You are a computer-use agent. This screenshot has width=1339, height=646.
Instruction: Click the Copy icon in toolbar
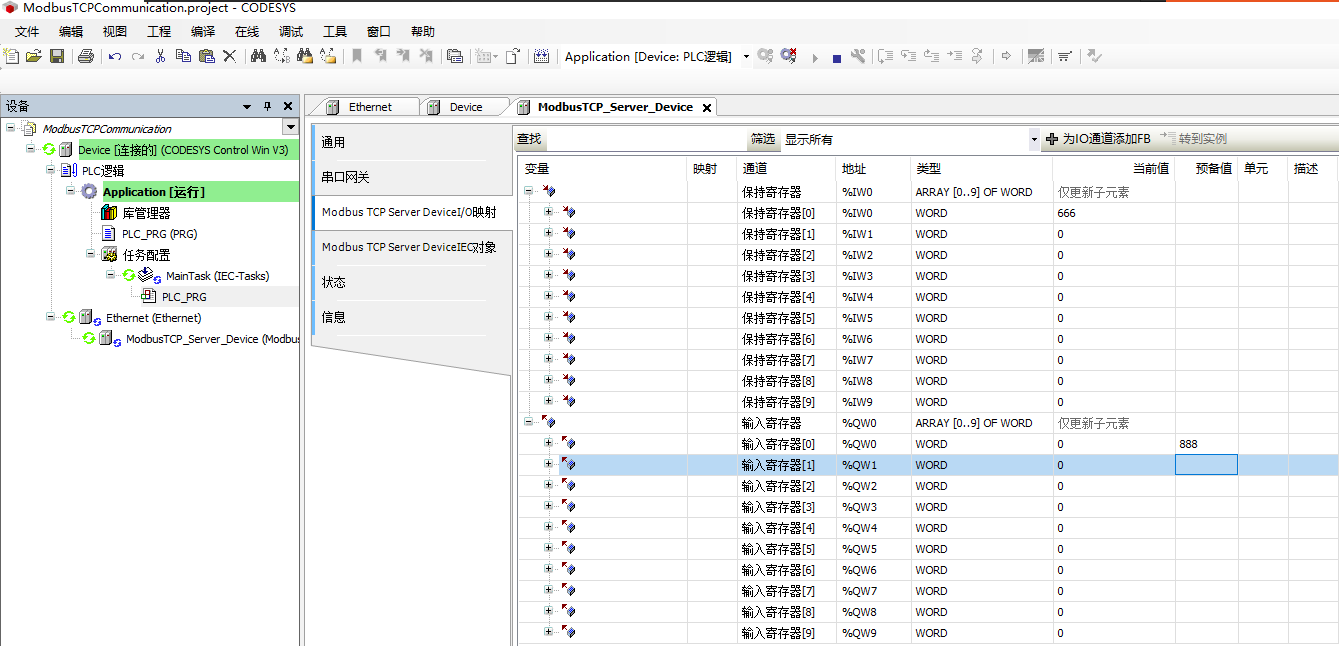[x=183, y=56]
